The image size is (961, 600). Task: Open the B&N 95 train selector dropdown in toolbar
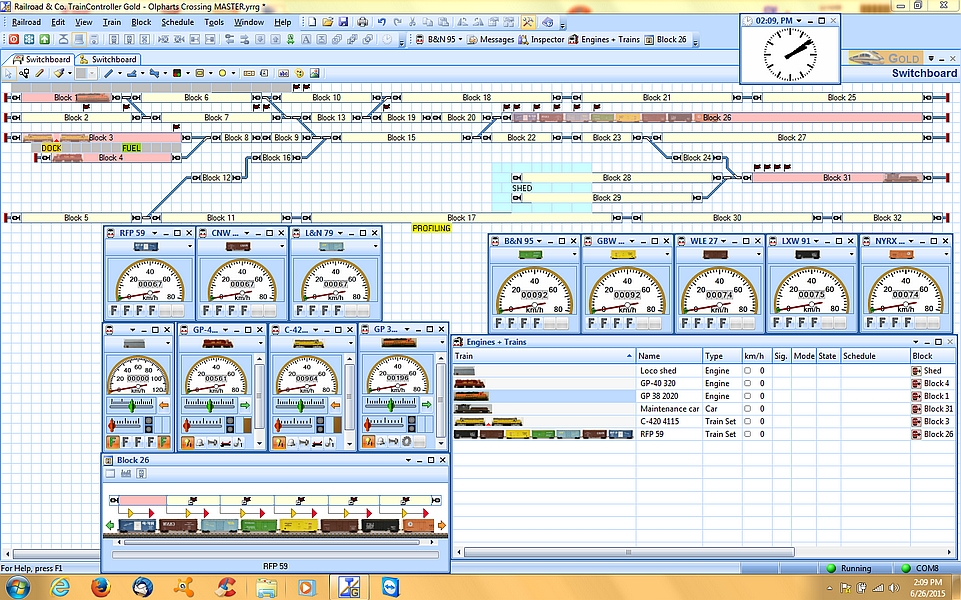[460, 39]
